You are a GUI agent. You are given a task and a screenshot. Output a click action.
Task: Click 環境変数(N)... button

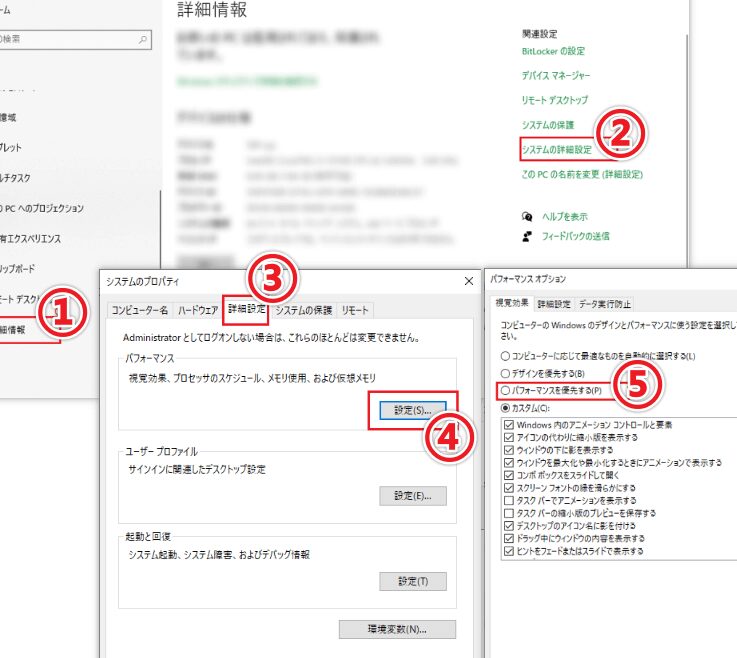tap(397, 629)
